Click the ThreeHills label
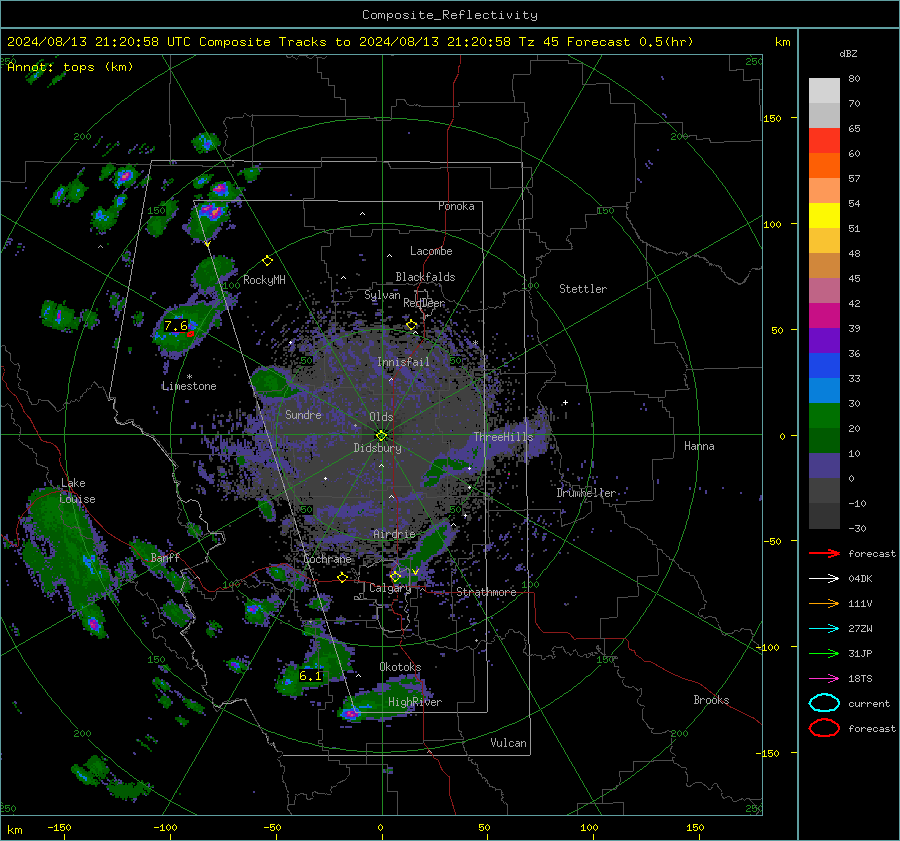This screenshot has width=900, height=841. coord(503,437)
